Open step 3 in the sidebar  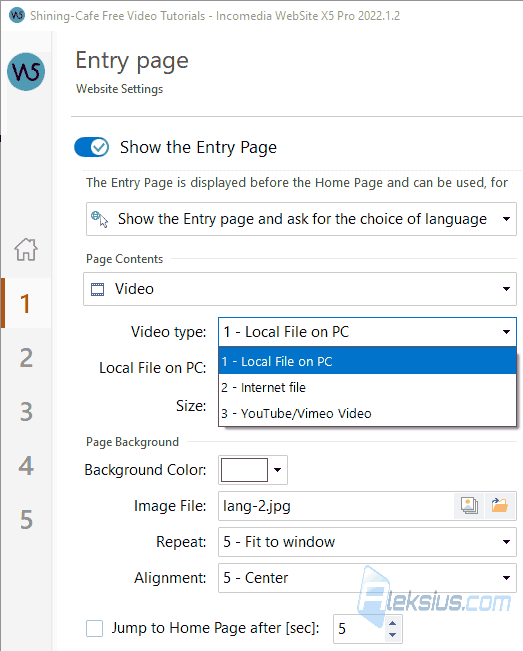click(x=26, y=411)
